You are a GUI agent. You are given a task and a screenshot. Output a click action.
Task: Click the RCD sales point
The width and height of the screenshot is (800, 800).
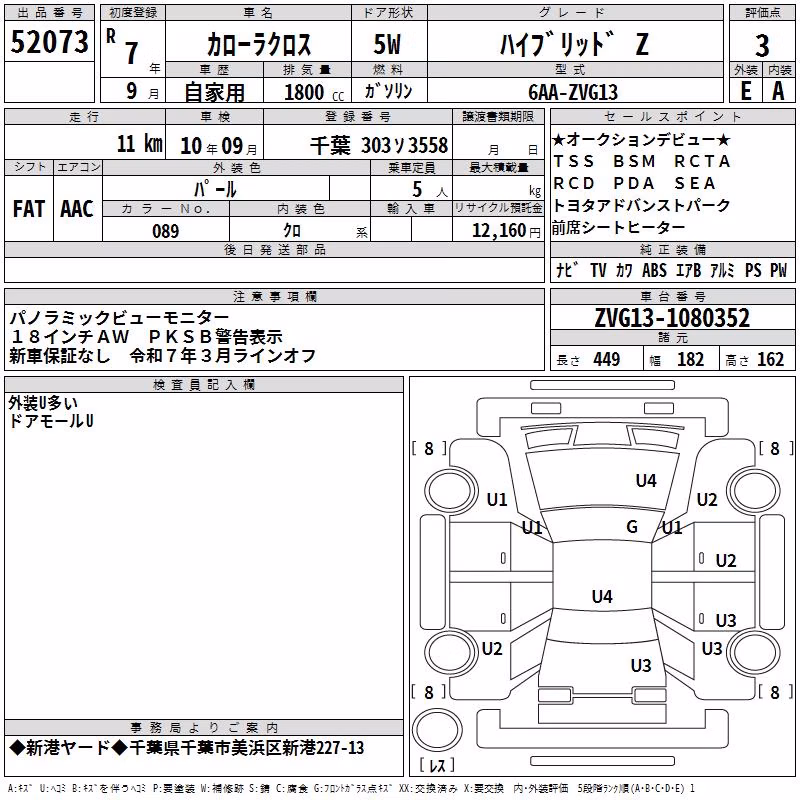[574, 183]
